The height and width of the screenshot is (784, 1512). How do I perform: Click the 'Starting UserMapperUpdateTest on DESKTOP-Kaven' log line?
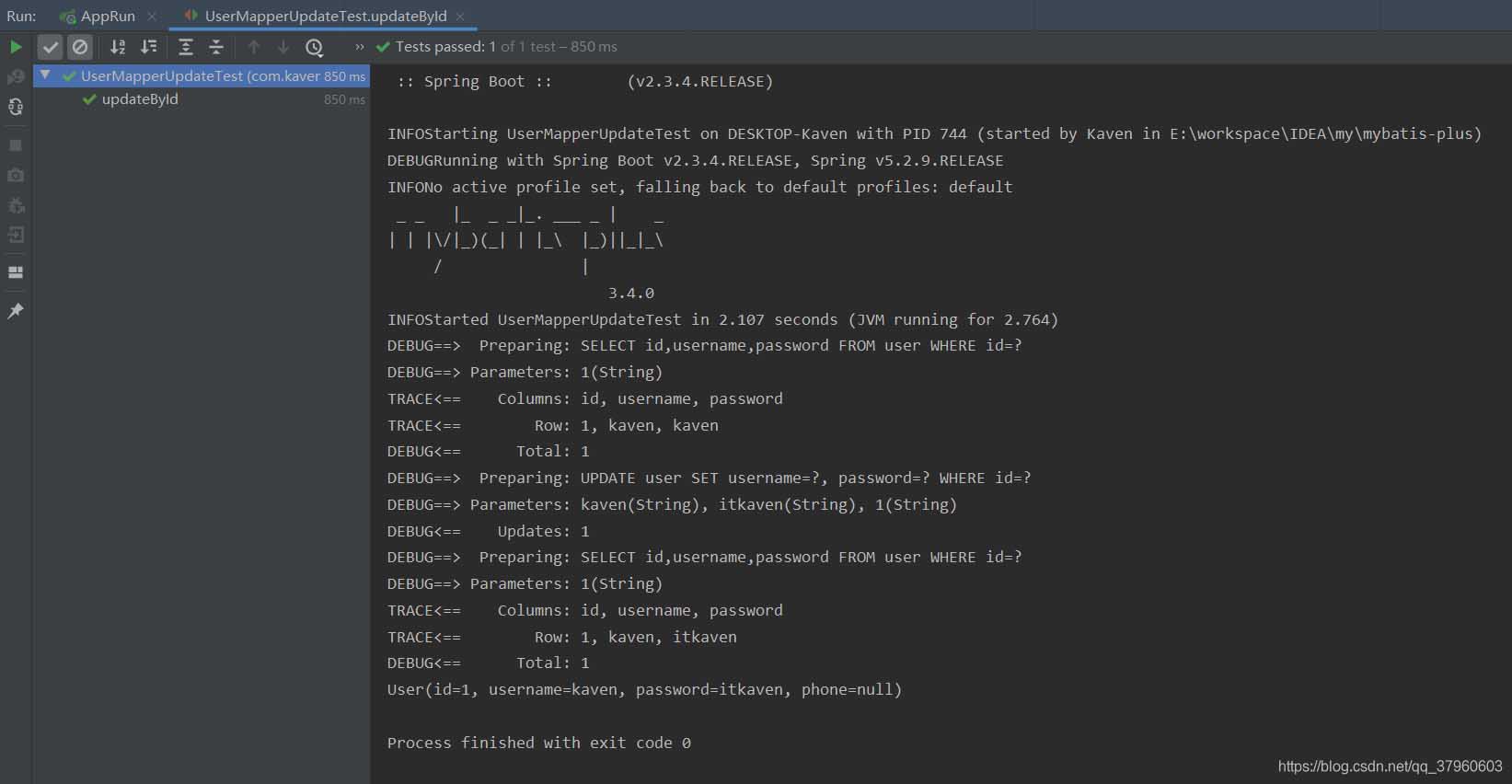coord(934,133)
